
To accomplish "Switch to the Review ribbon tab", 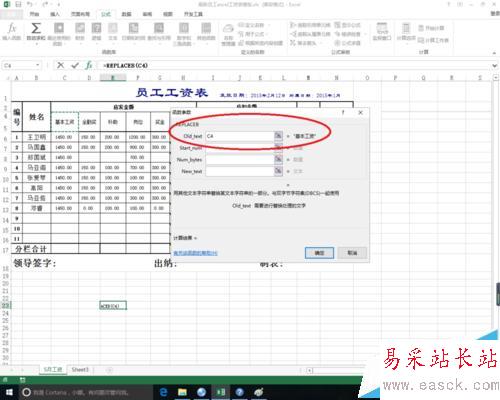I will click(x=147, y=14).
